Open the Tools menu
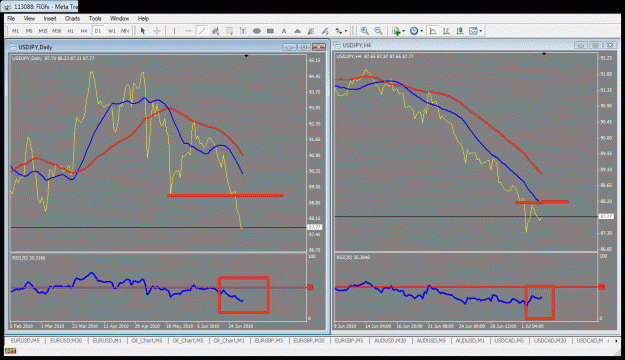Image resolution: width=625 pixels, height=360 pixels. point(95,18)
